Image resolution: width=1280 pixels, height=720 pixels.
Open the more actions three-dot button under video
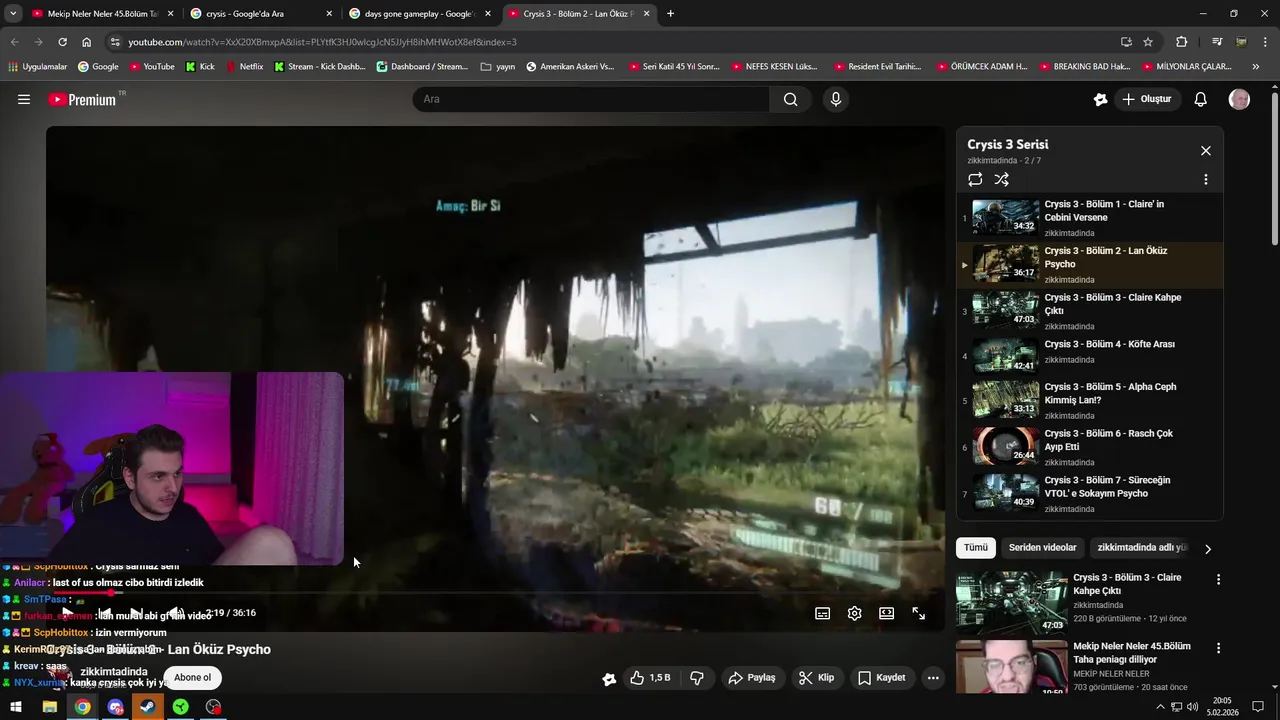932,678
